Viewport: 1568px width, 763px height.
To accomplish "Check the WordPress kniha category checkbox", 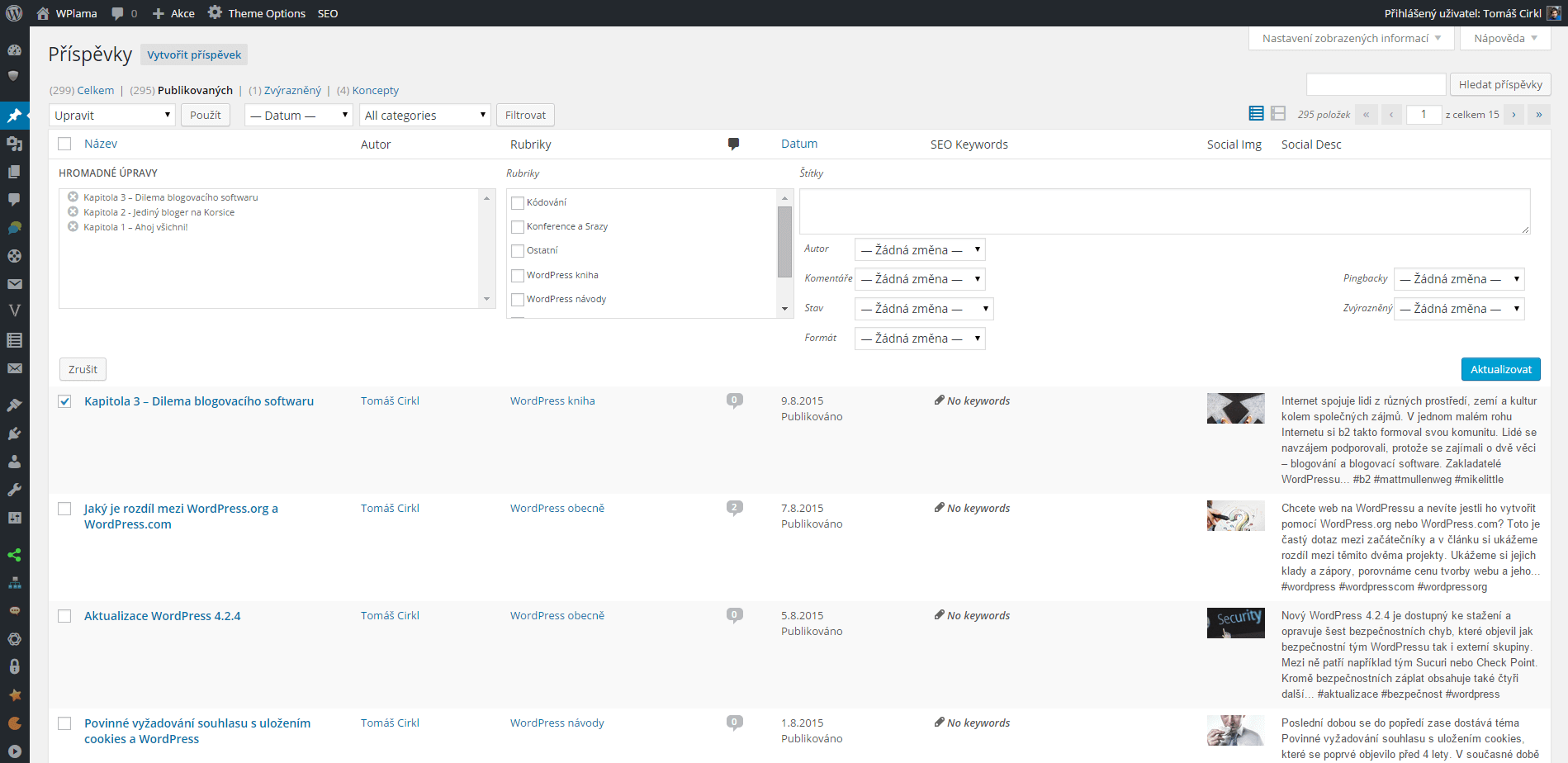I will 518,276.
